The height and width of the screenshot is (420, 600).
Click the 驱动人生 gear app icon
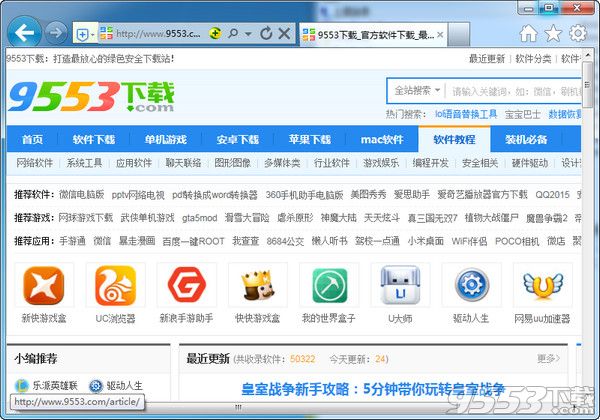[x=472, y=285]
